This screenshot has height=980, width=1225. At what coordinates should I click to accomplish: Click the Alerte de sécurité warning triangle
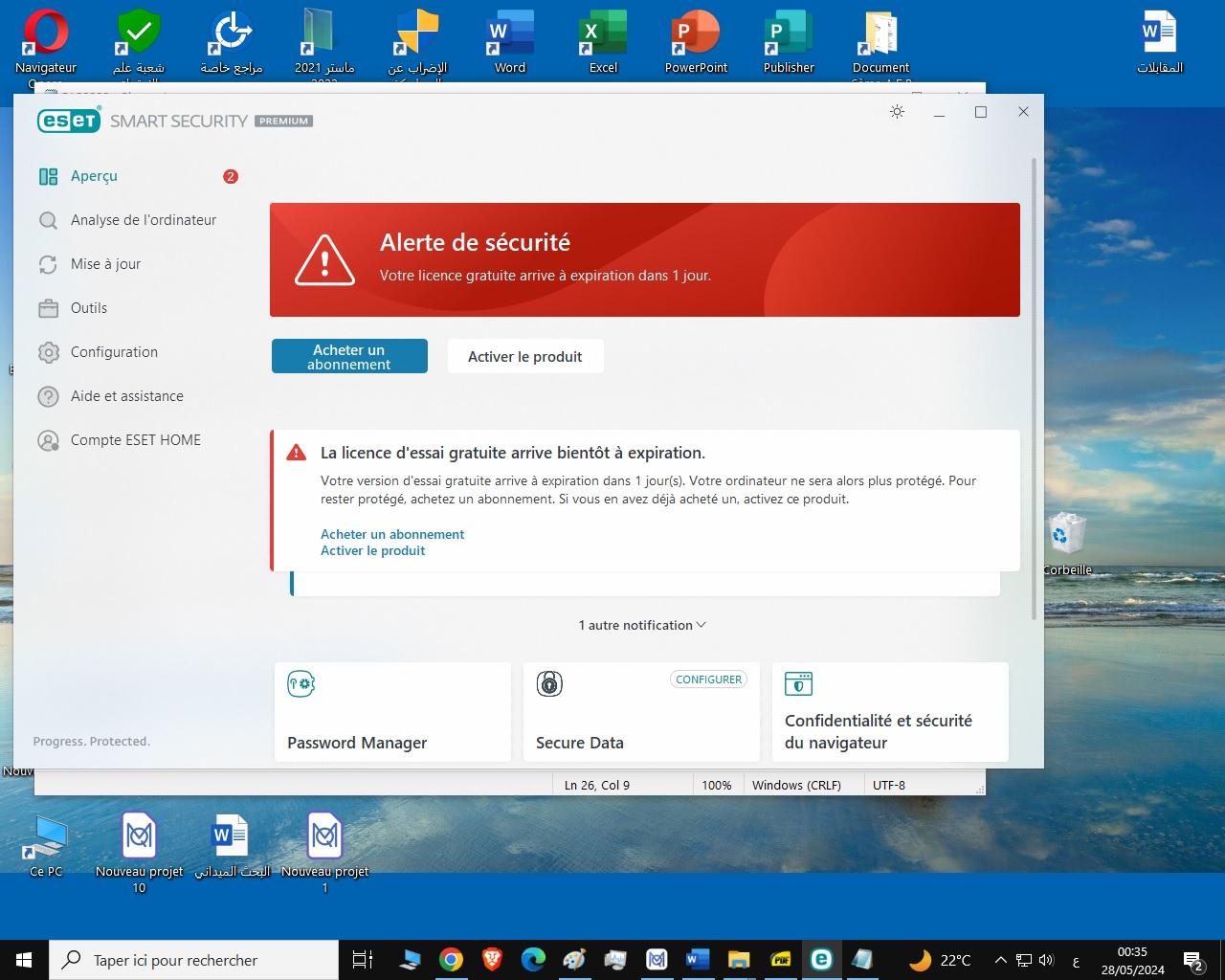tap(324, 259)
